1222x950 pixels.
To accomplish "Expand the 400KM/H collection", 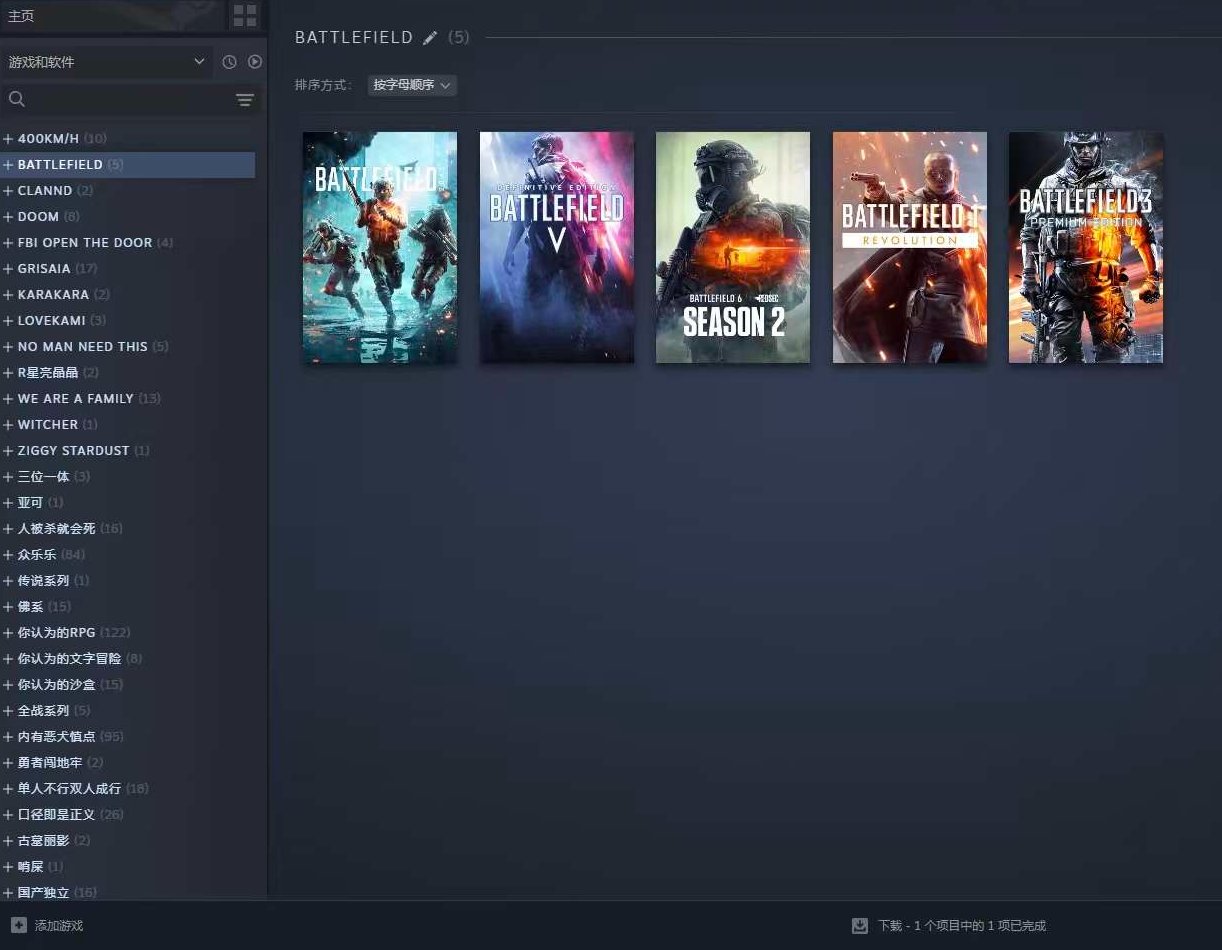I will [x=8, y=138].
